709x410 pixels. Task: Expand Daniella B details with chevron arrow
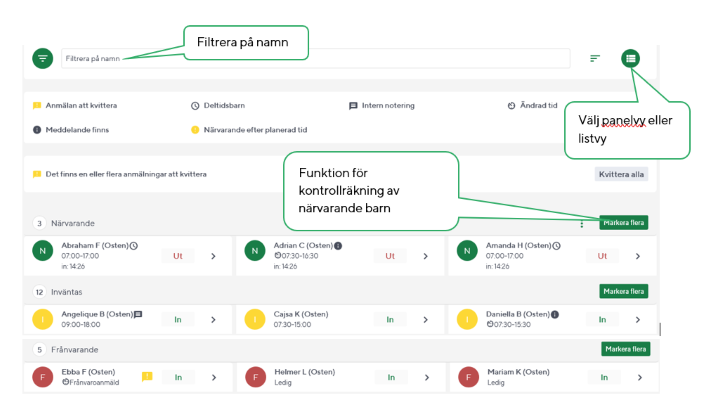pyautogui.click(x=637, y=319)
